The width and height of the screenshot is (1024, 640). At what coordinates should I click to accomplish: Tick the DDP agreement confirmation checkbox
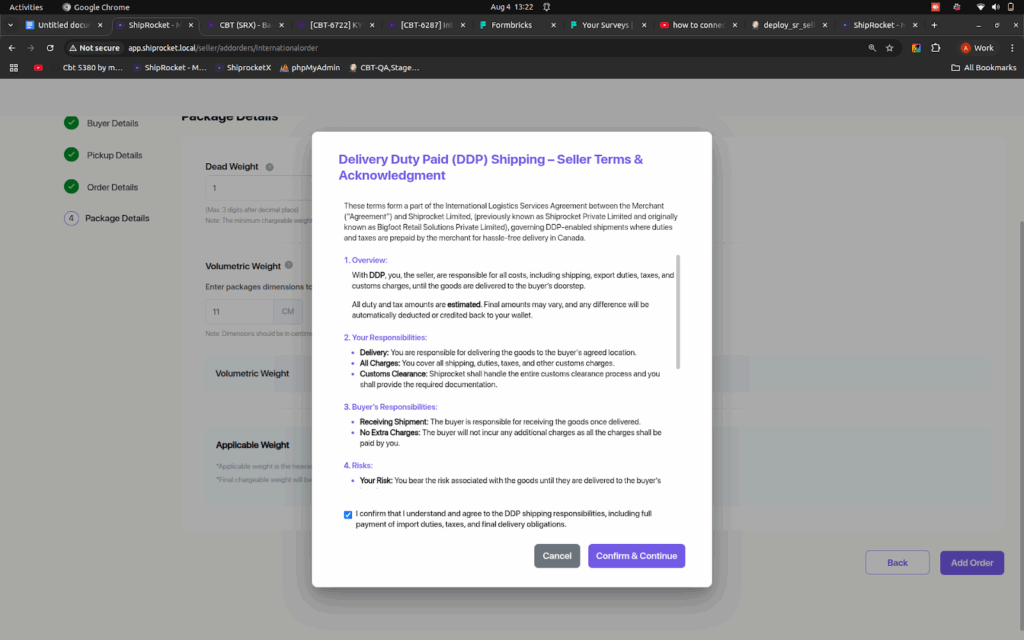[x=347, y=515]
